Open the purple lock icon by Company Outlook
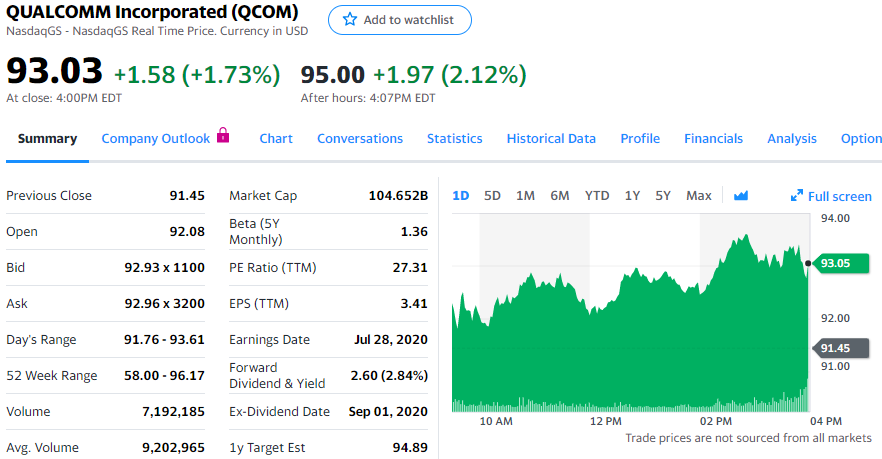 (223, 135)
